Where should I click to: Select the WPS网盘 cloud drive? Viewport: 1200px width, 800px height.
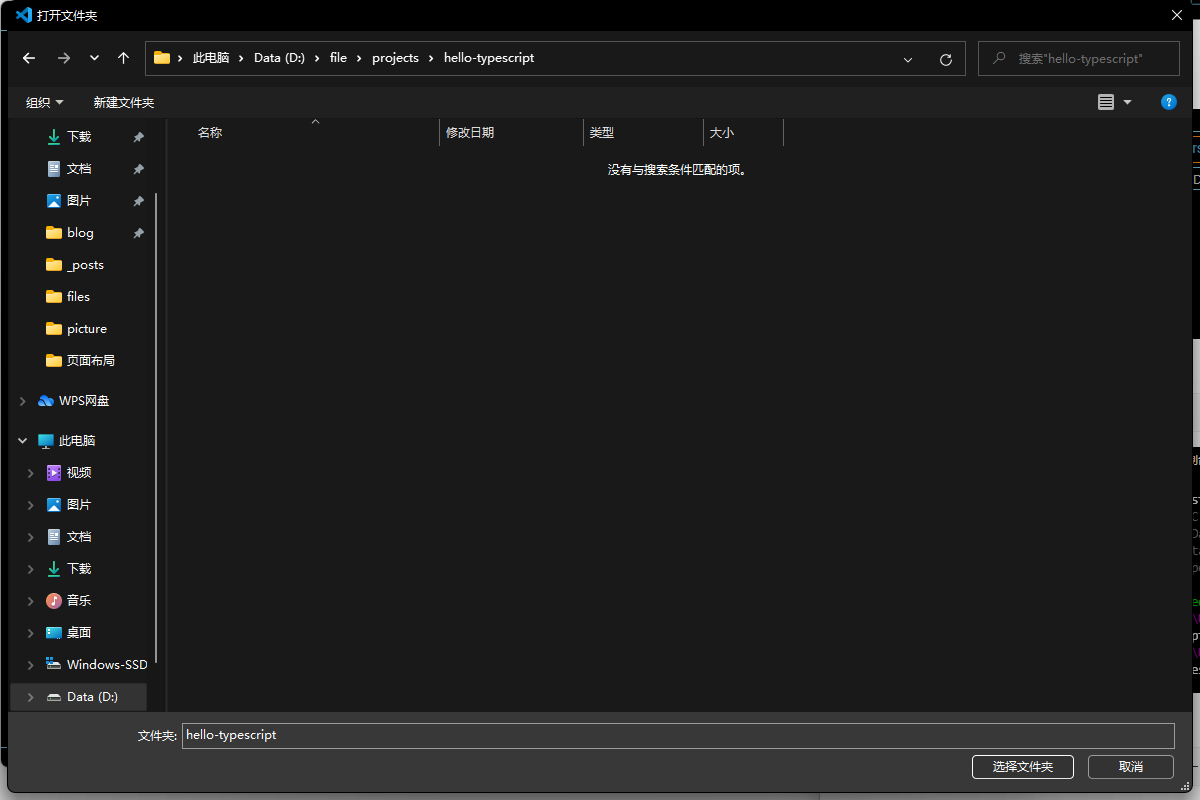(83, 401)
